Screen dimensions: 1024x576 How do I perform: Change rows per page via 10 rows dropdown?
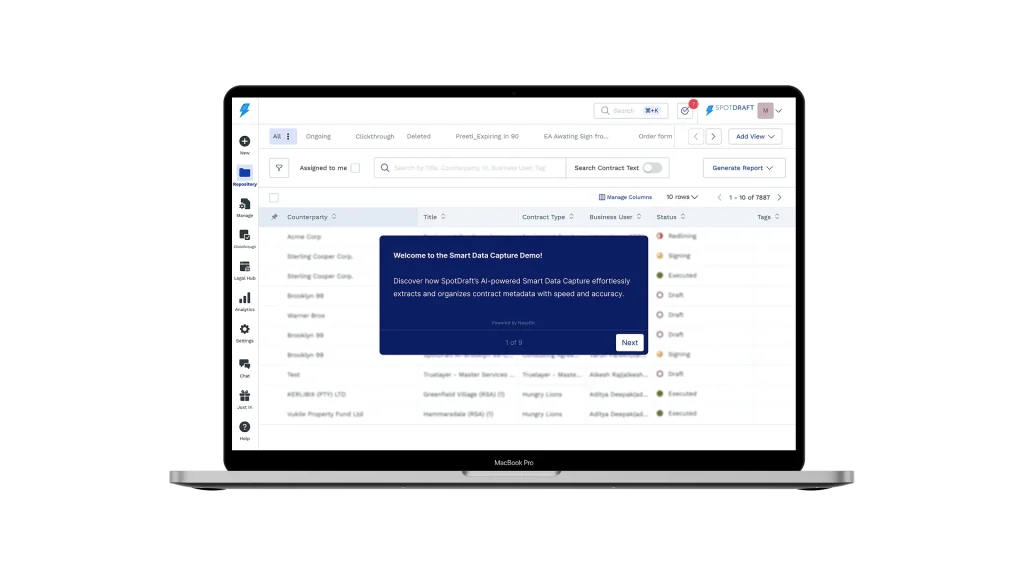pos(682,197)
